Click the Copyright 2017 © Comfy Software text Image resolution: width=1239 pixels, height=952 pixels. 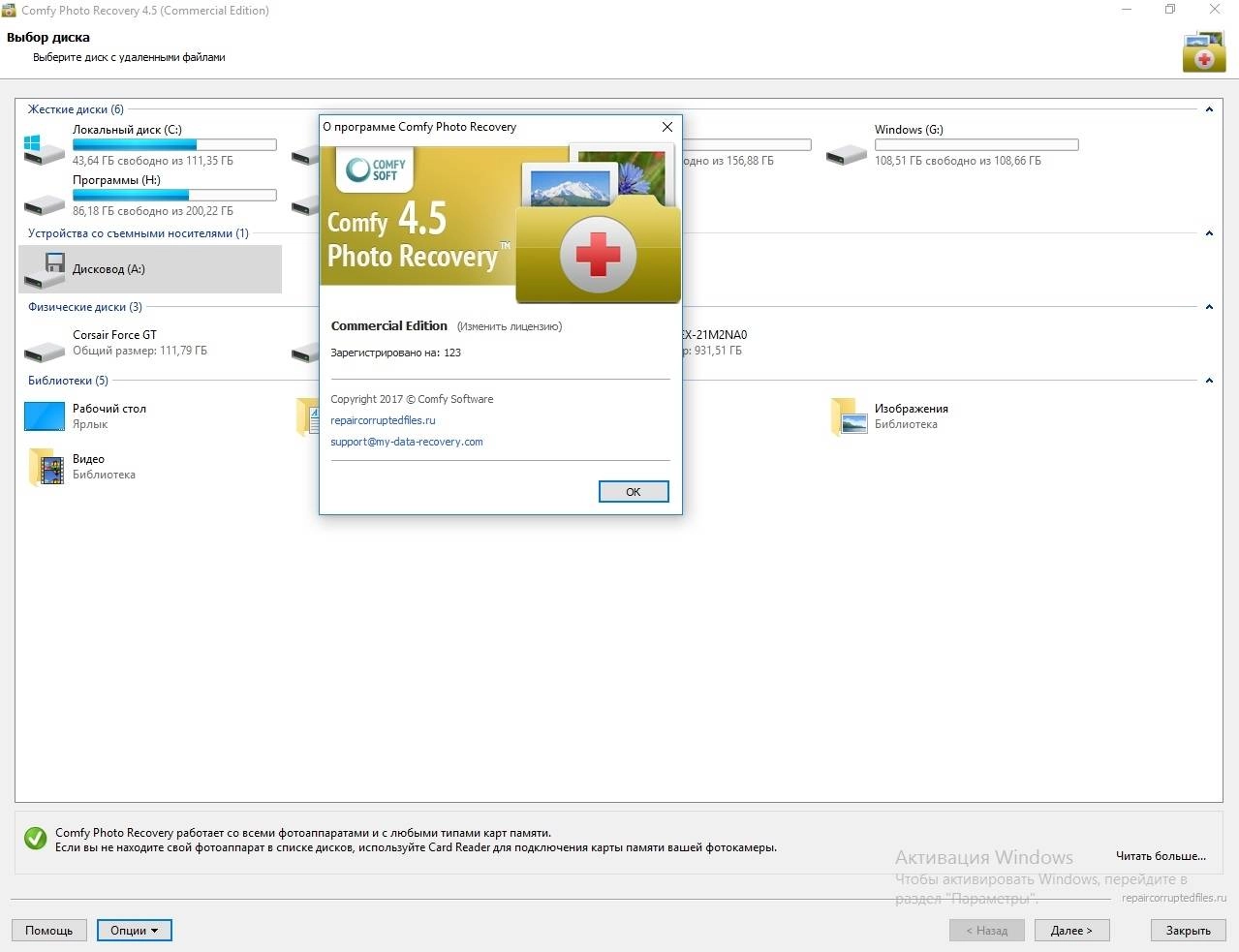point(412,399)
